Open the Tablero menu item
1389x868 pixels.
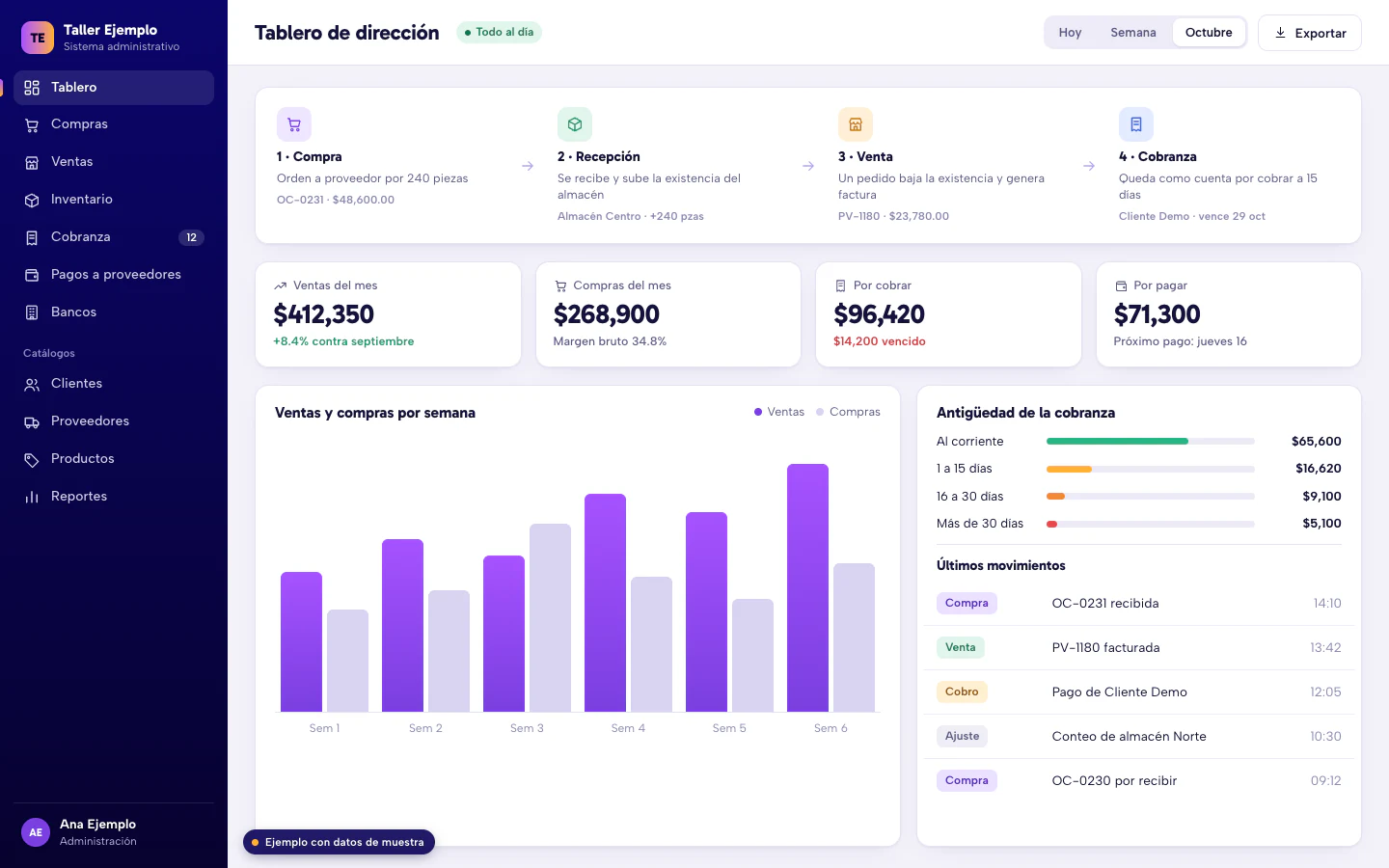tap(114, 88)
